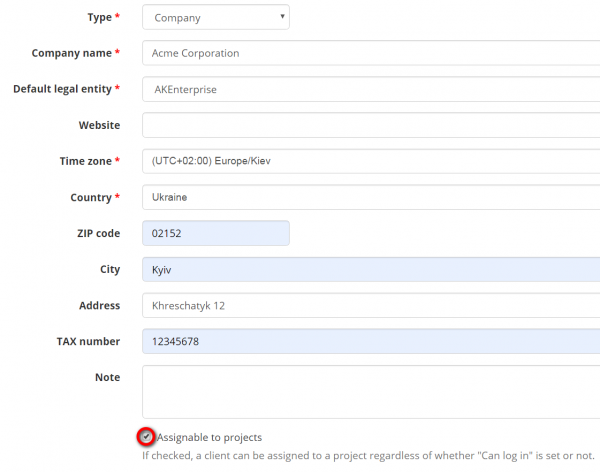The image size is (600, 472).
Task: Open the Type dropdown showing Company
Action: 215,17
